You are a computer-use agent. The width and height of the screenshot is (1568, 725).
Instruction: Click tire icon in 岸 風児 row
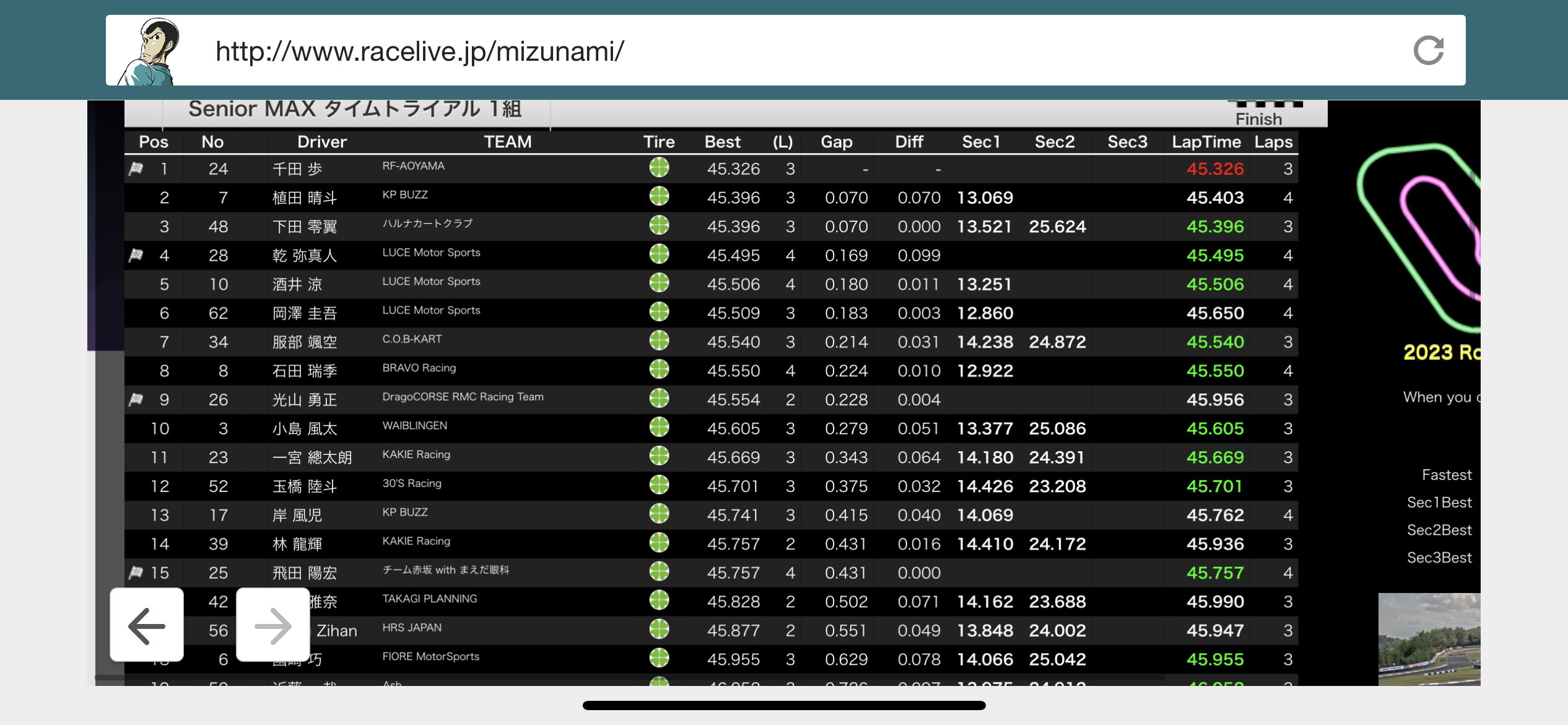coord(659,514)
